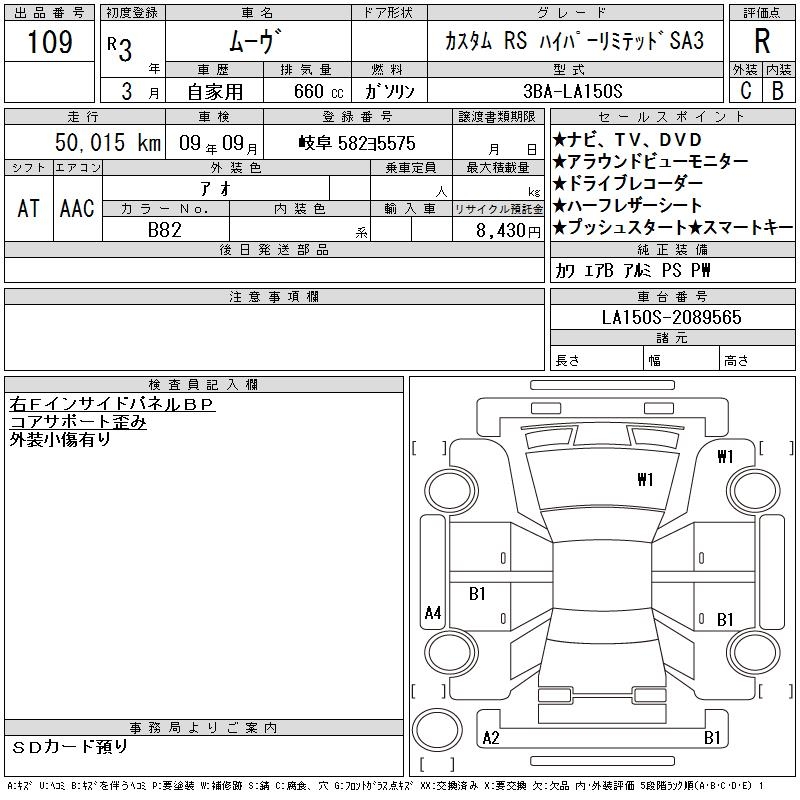Click the W1 mark on the hood
Image resolution: width=800 pixels, height=800 pixels.
(x=645, y=480)
